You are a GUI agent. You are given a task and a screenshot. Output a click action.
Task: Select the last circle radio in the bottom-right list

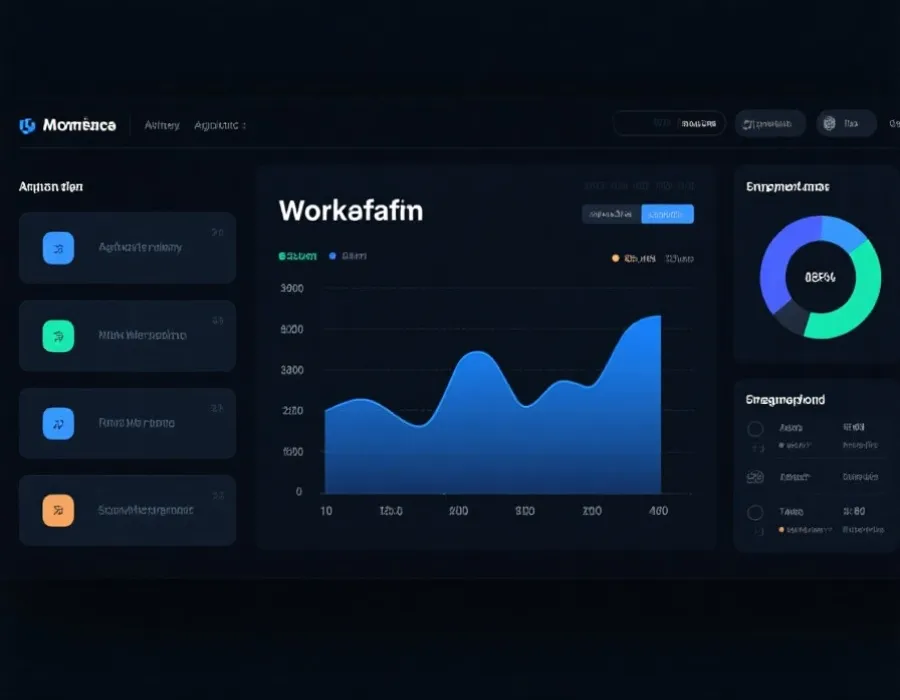click(x=755, y=513)
